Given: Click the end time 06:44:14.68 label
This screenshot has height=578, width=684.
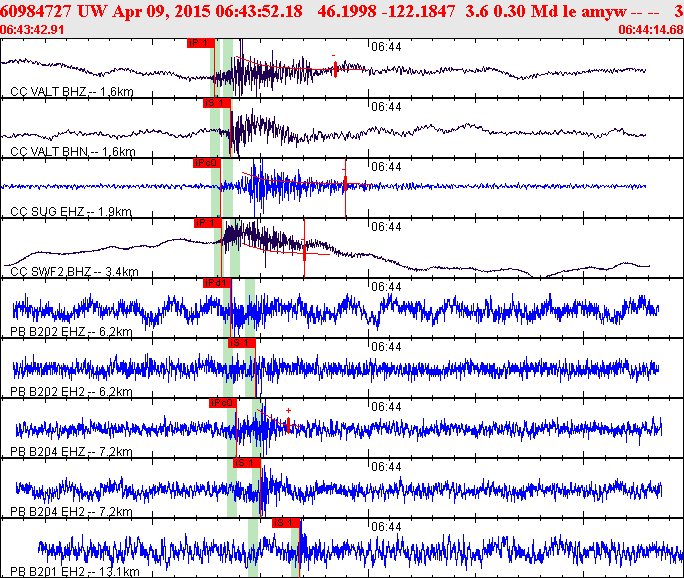Looking at the screenshot, I should click(651, 30).
